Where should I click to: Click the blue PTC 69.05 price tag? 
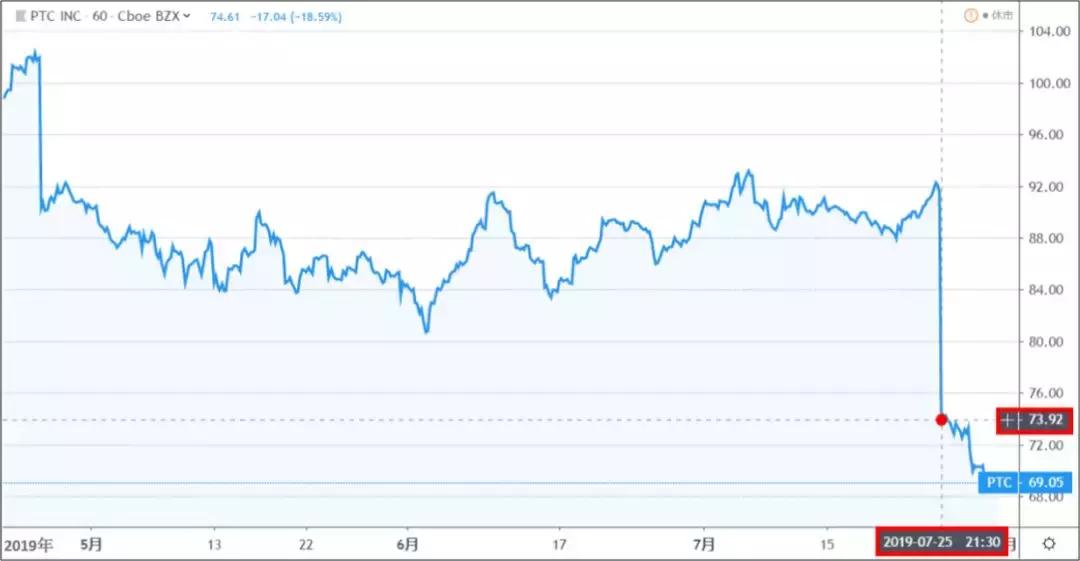click(x=1025, y=482)
